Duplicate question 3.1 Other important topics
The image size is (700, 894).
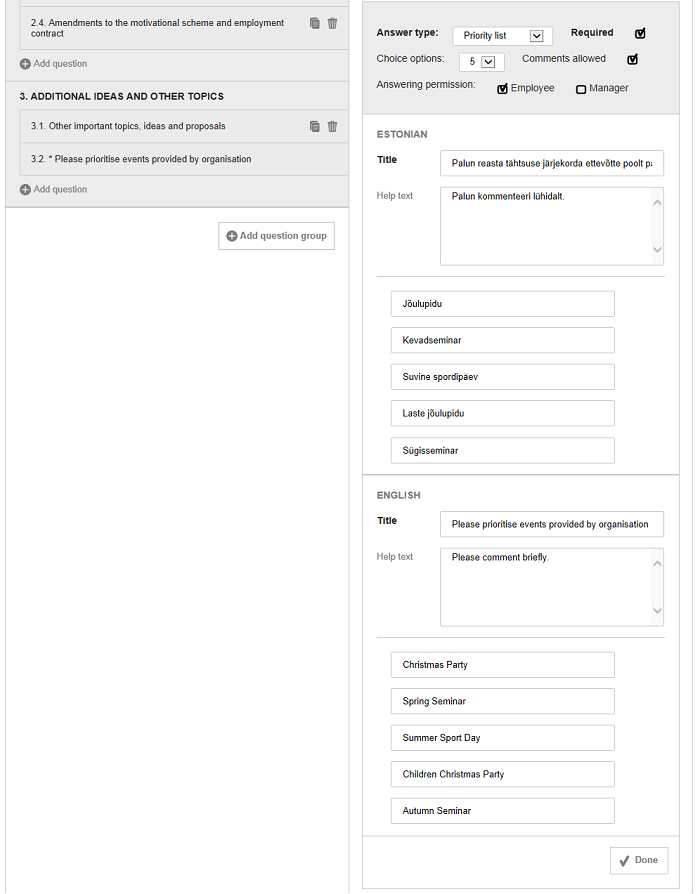click(315, 126)
